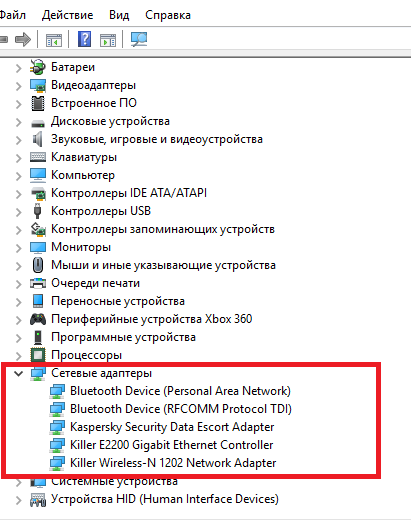Viewport: 411px width, 520px height.
Task: Click the Xbox 360 gamepad icon
Action: (x=38, y=319)
